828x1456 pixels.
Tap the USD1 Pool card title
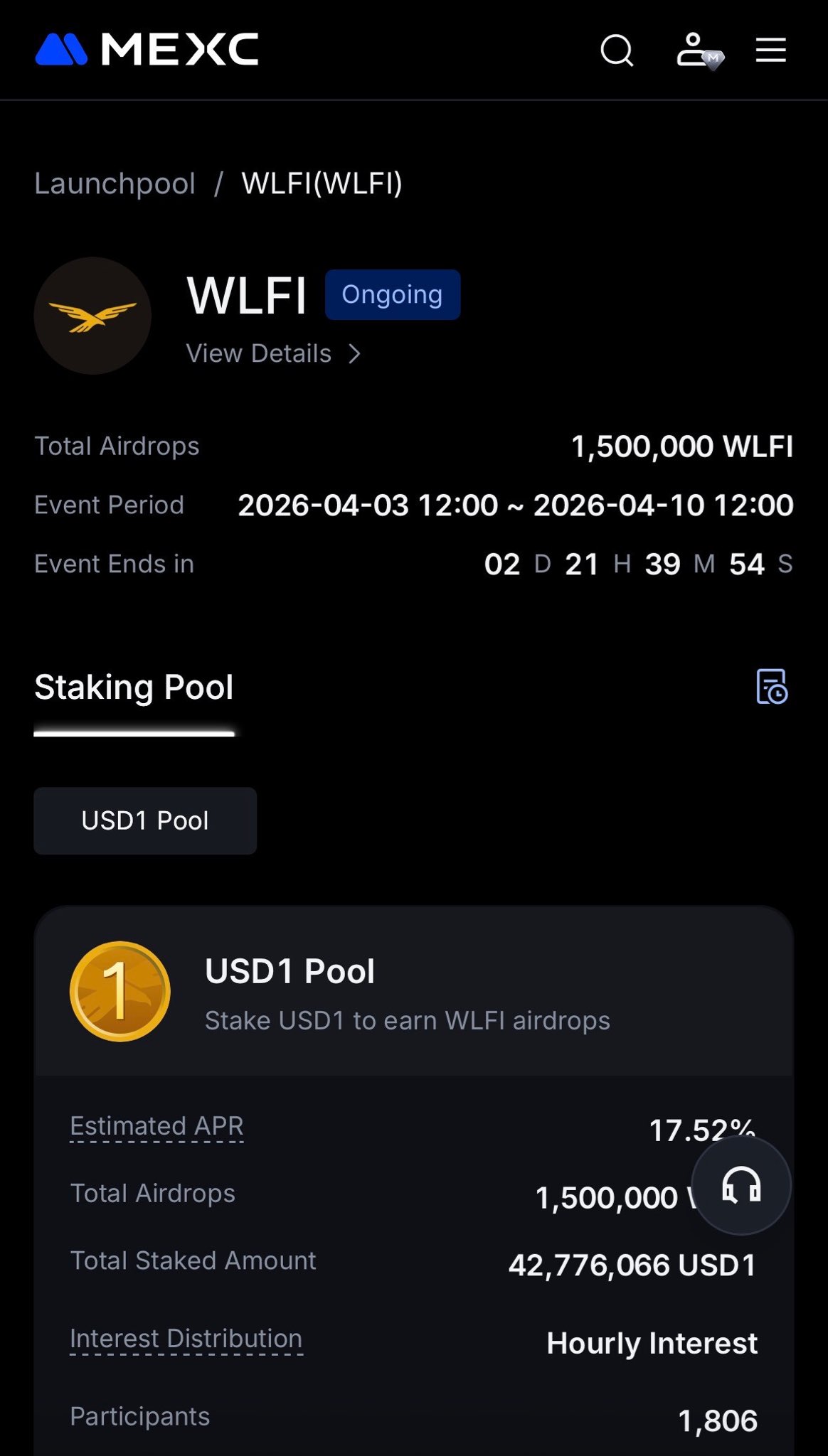[290, 971]
